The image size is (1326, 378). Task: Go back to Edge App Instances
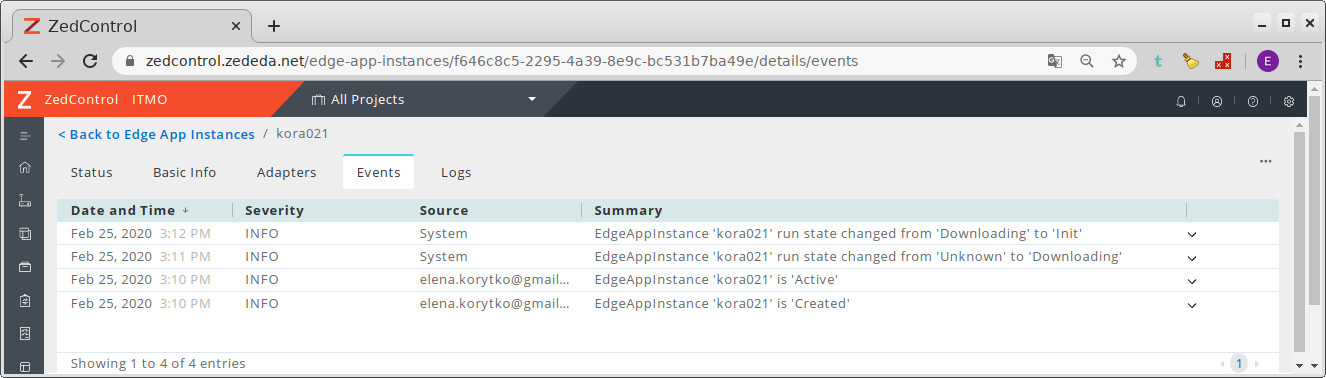coord(156,134)
